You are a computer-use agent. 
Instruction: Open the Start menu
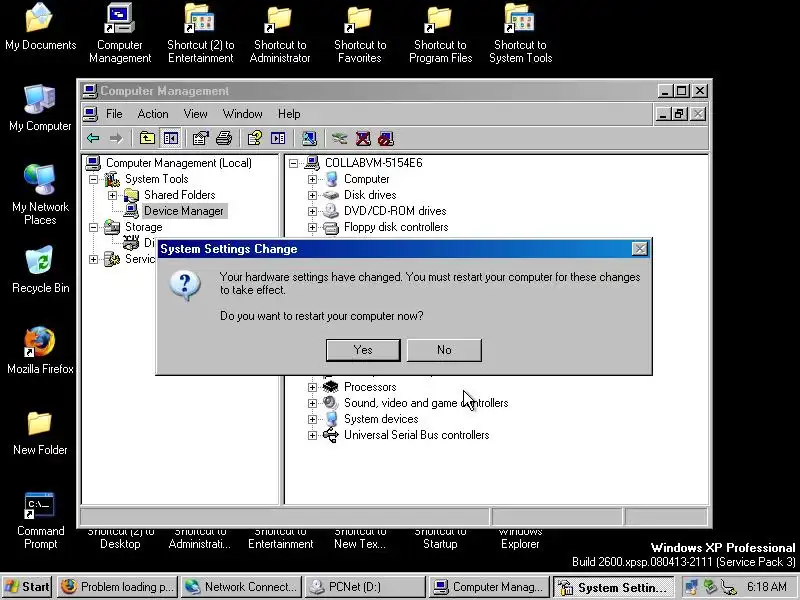pyautogui.click(x=27, y=587)
